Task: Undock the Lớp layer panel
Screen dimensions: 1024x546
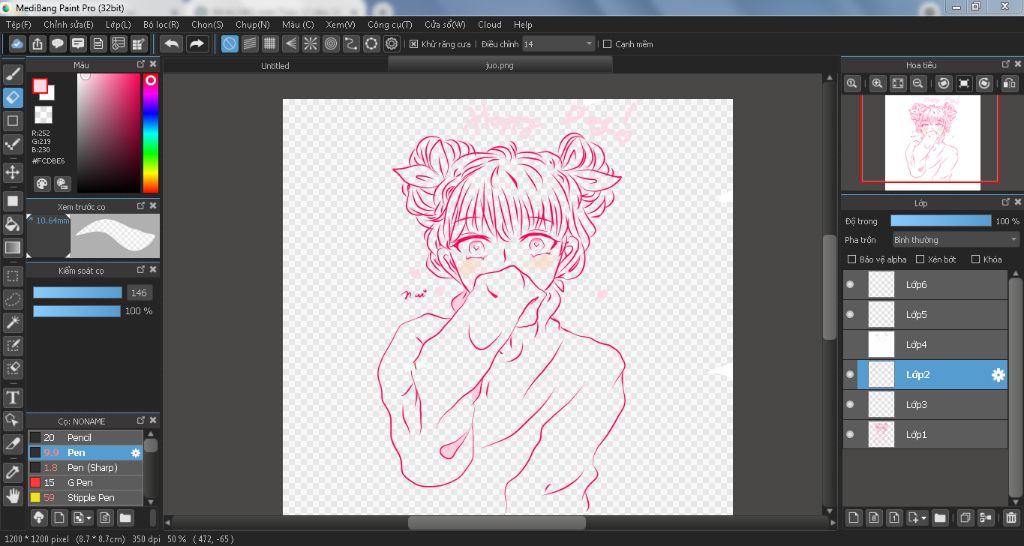Action: [1006, 202]
